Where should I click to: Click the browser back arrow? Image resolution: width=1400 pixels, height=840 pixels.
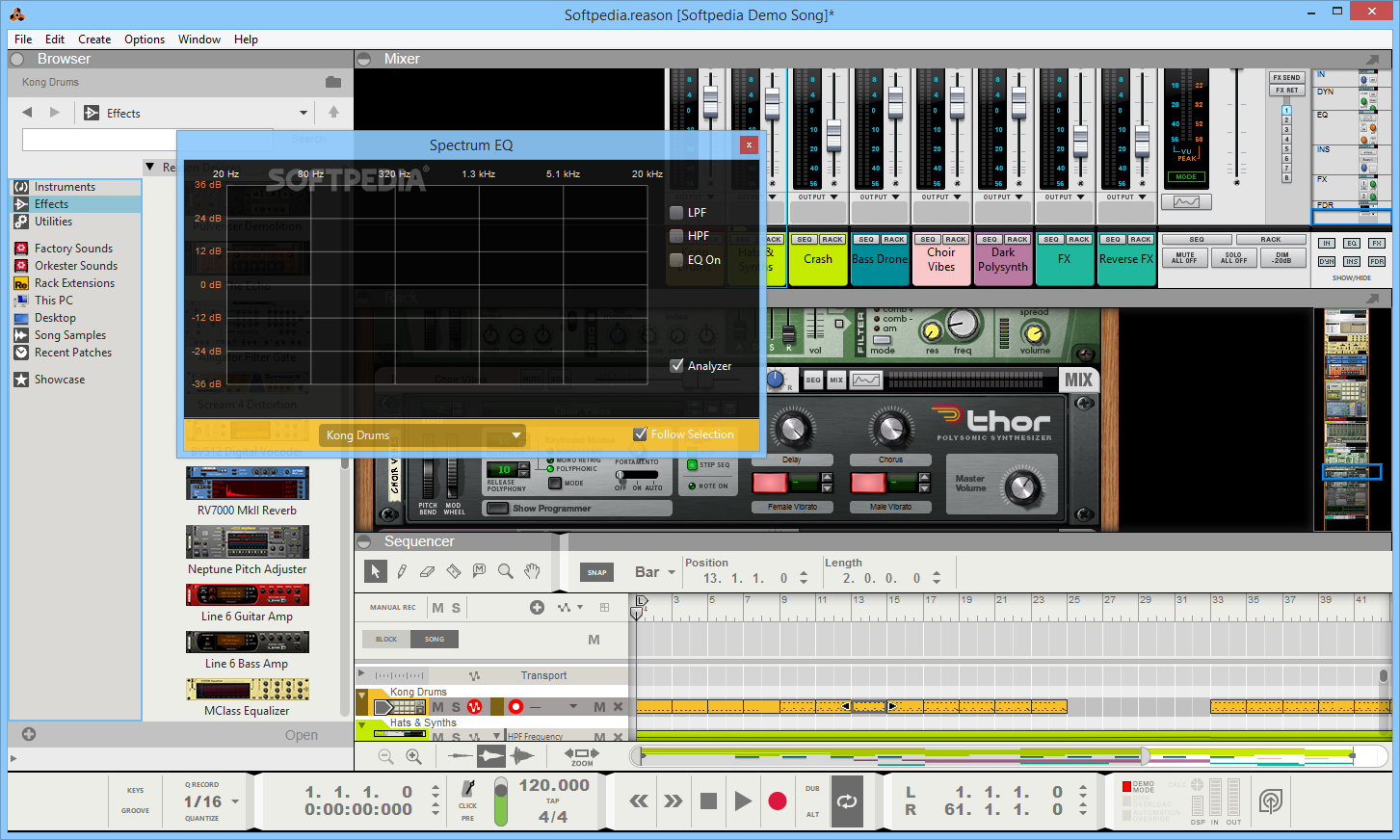tap(27, 113)
